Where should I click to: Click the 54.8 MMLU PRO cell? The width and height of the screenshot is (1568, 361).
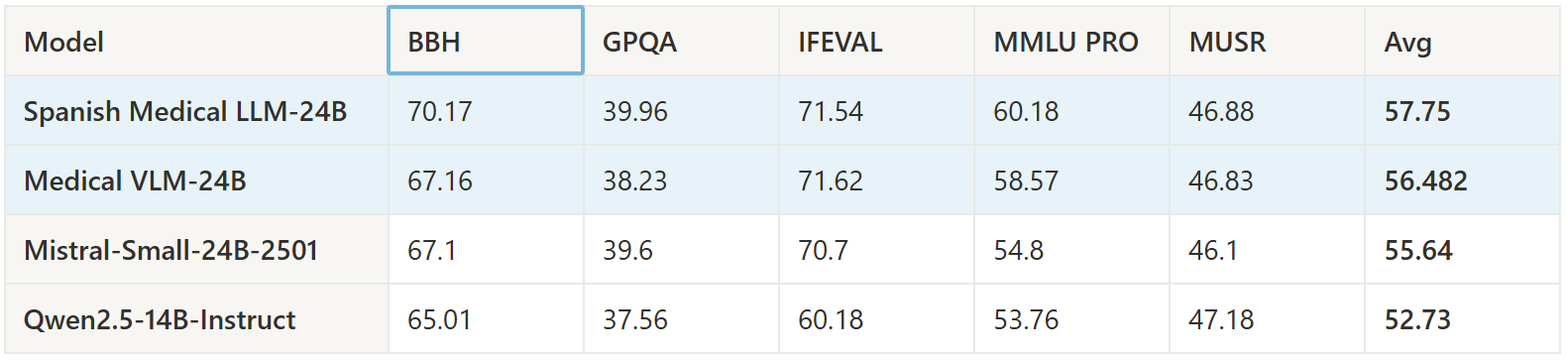point(1071,250)
